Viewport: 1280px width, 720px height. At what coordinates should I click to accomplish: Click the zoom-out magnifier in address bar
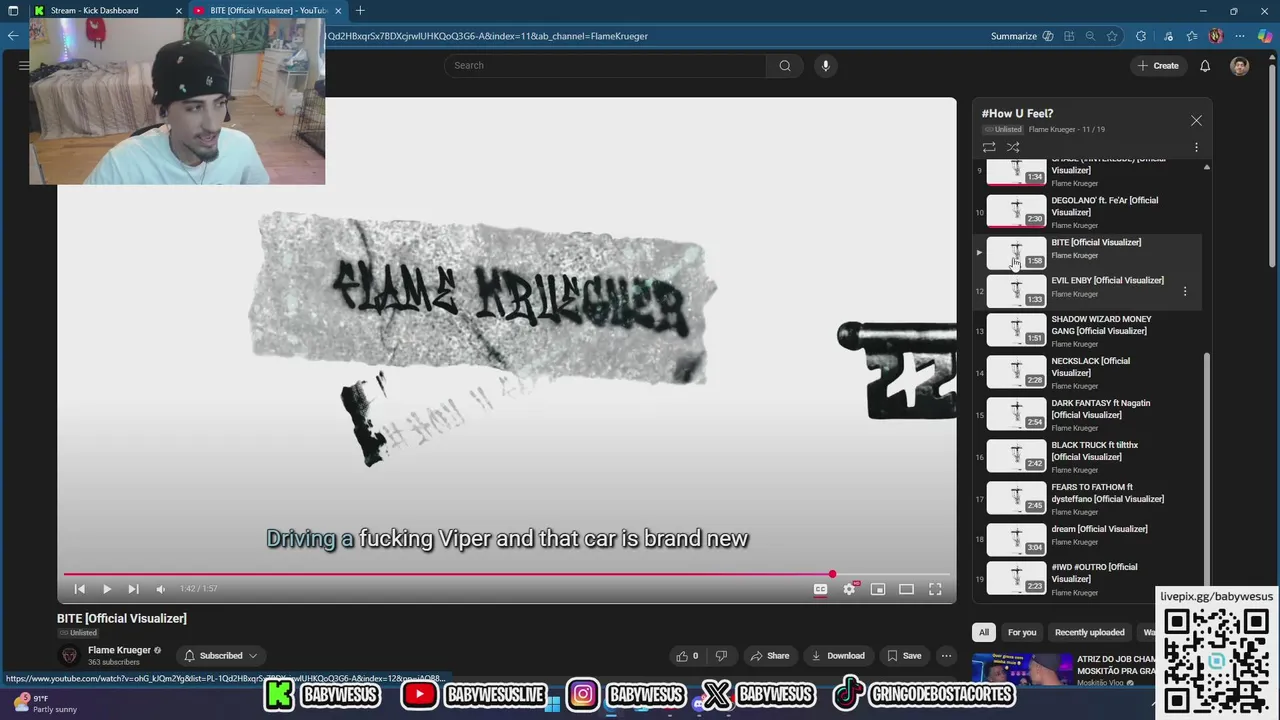click(1090, 36)
